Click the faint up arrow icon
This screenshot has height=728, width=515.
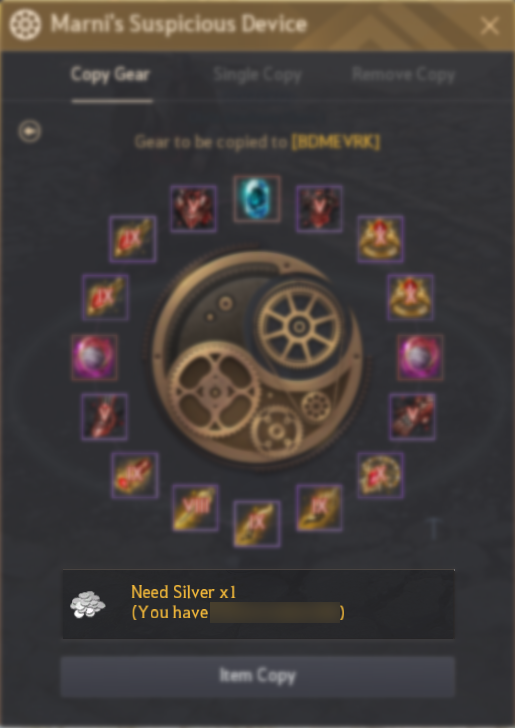coord(433,529)
